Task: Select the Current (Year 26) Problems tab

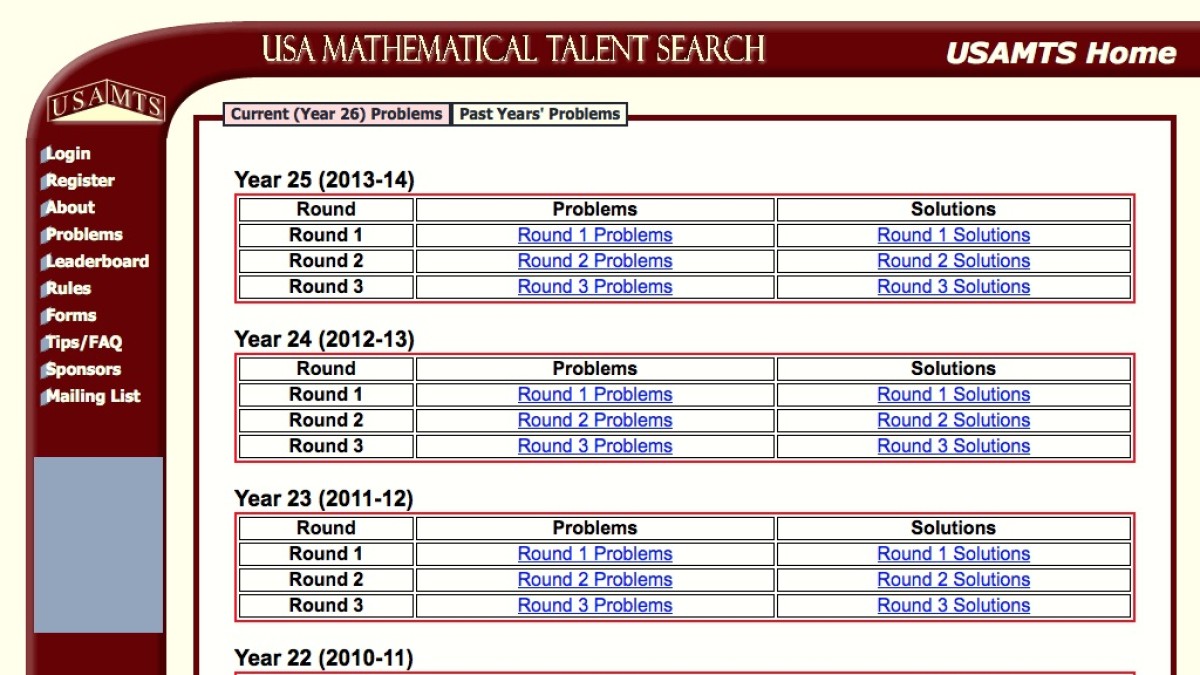Action: tap(337, 114)
